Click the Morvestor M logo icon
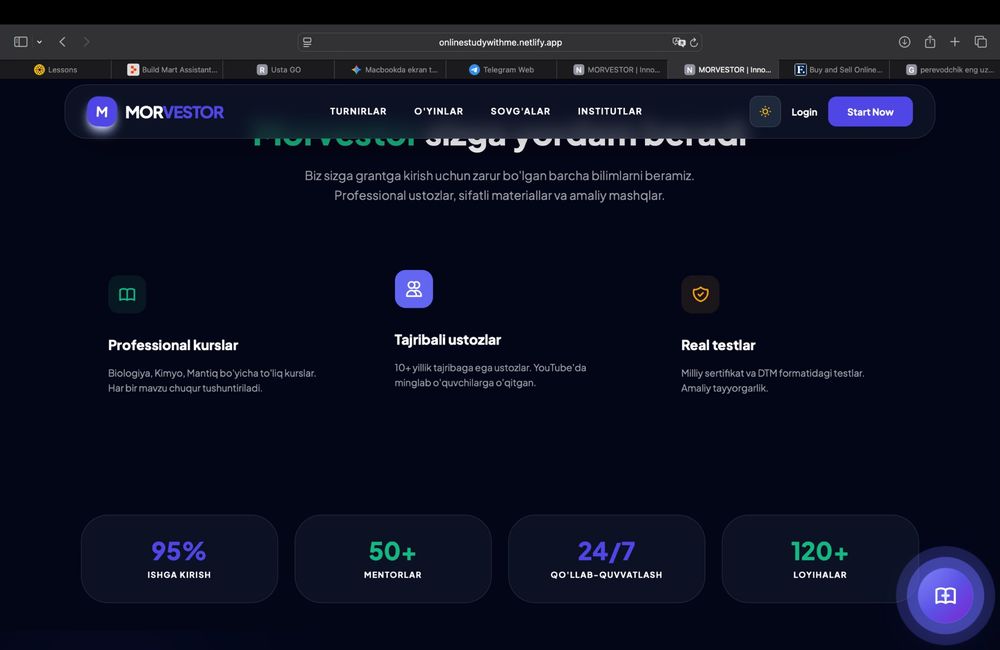The width and height of the screenshot is (1000, 650). click(102, 112)
